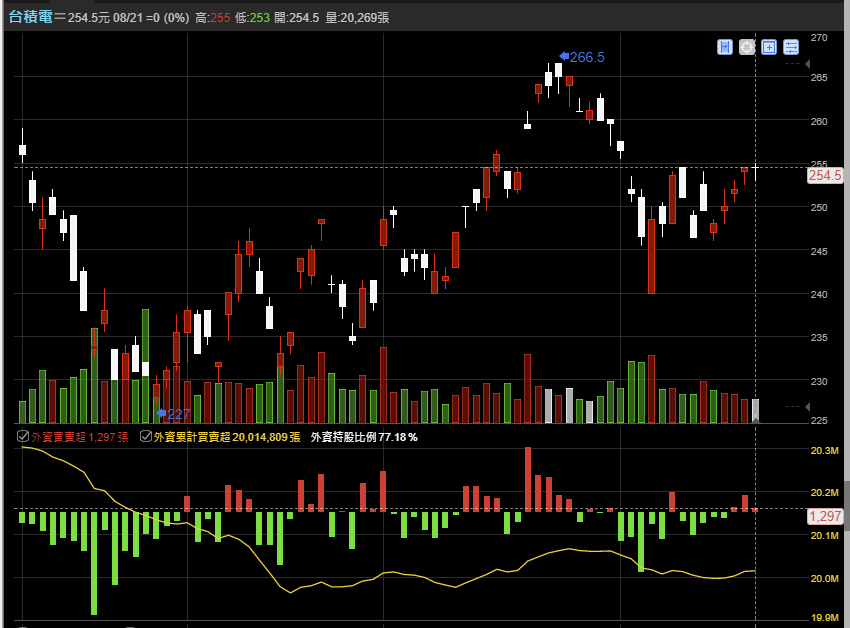
Task: Click the 開:254.5 open price value
Action: 297,18
